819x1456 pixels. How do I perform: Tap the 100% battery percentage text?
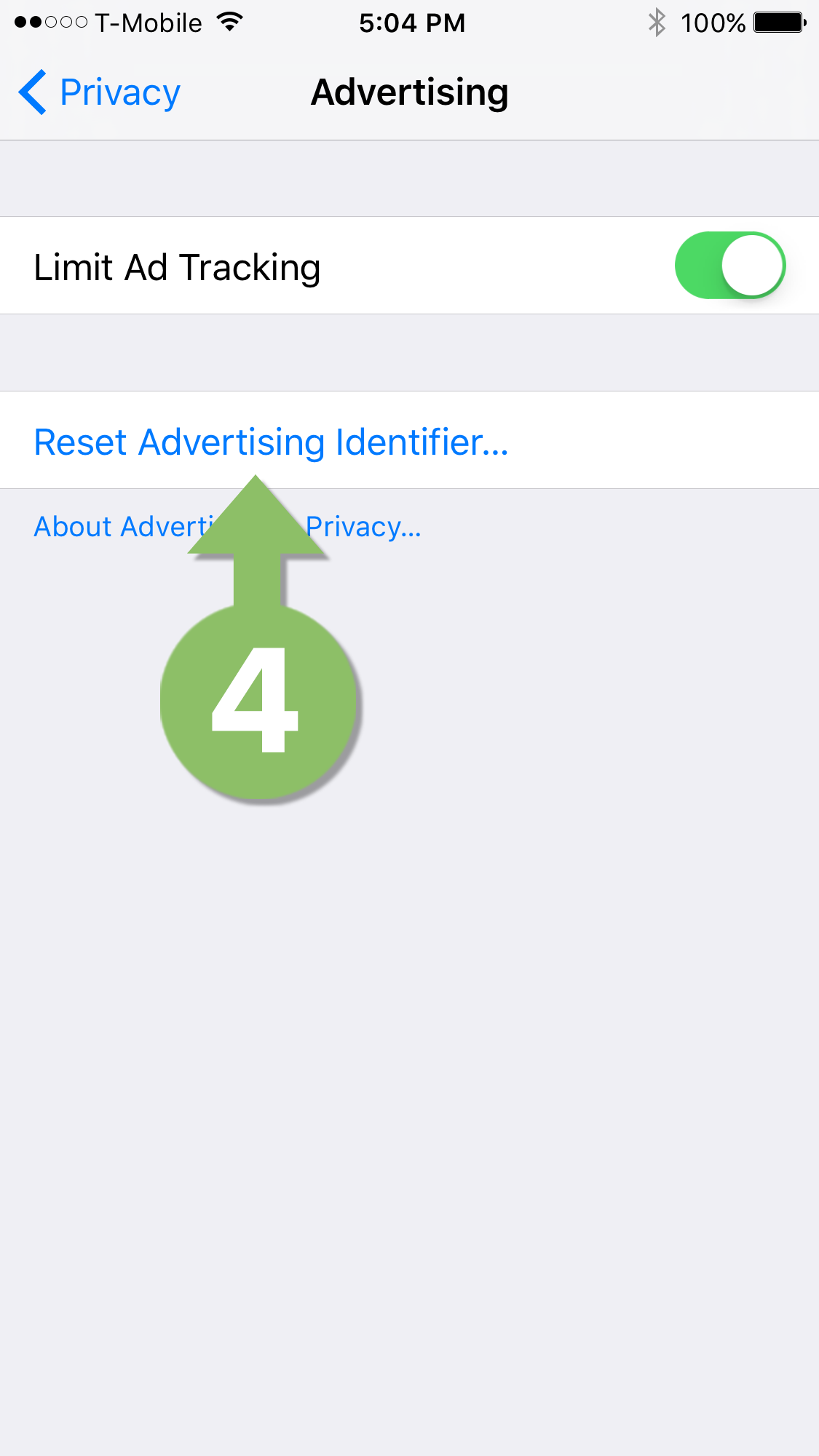click(713, 23)
